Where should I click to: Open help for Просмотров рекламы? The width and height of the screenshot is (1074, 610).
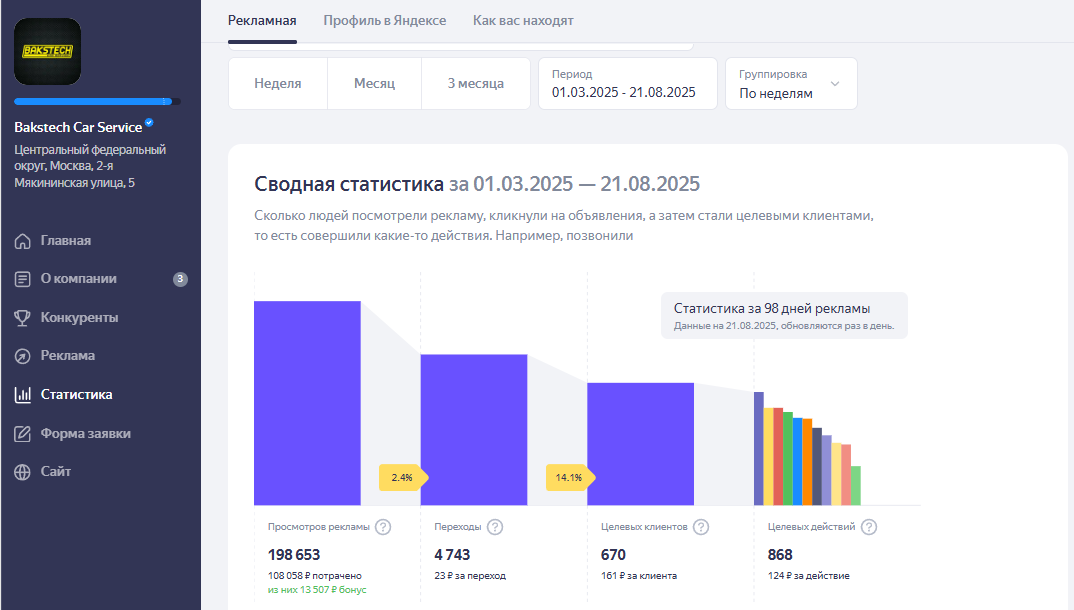tap(384, 527)
